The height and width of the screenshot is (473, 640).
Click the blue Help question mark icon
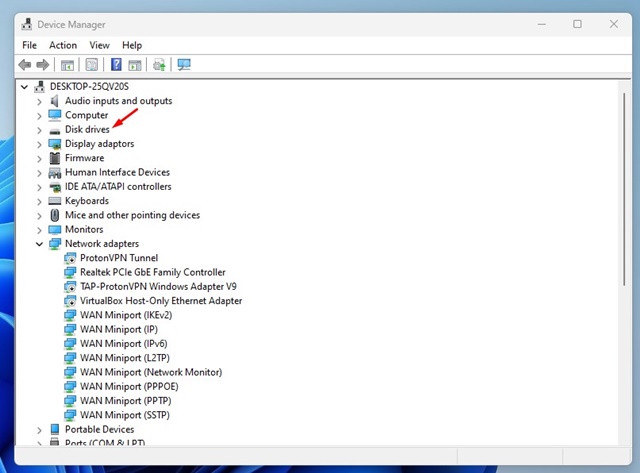point(116,64)
